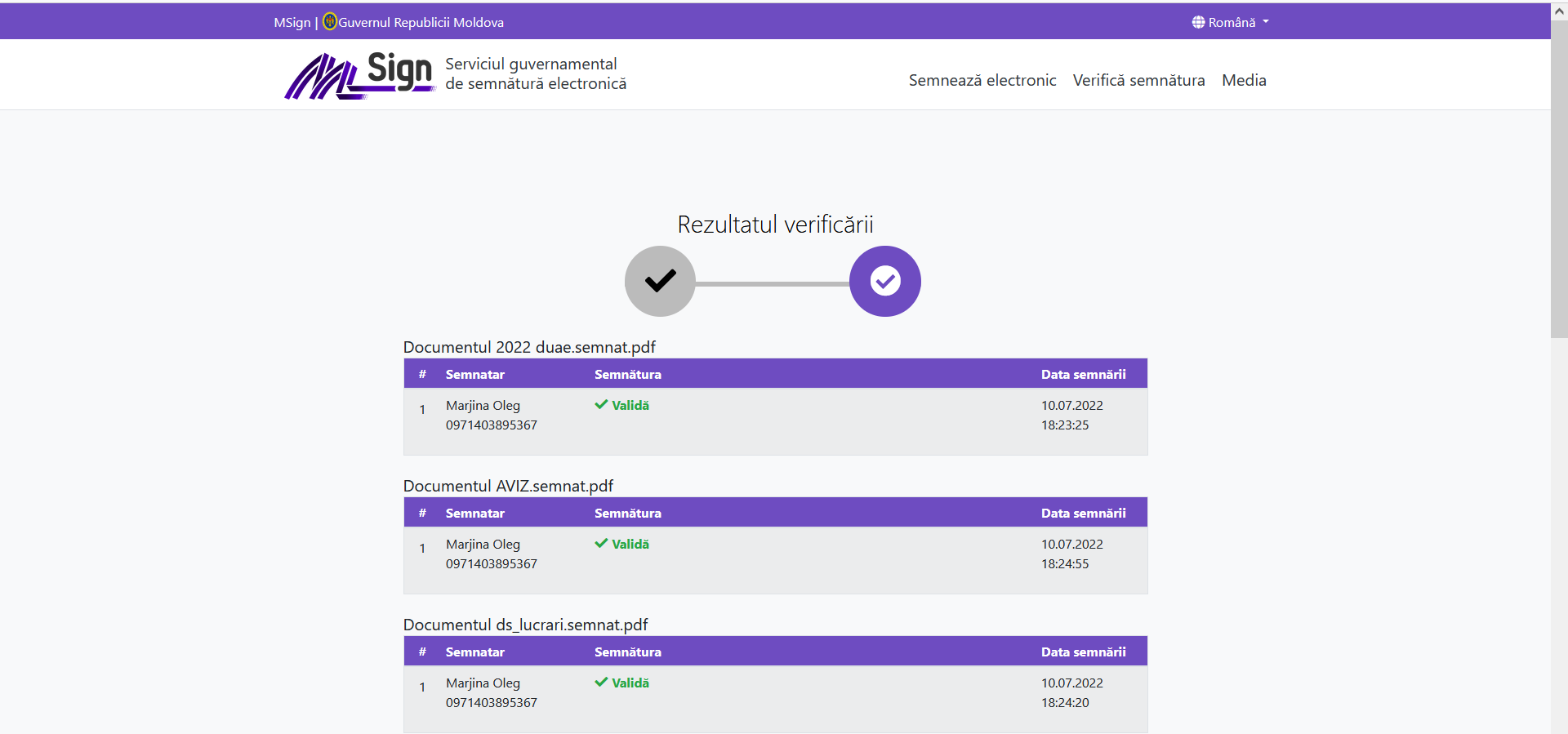Click the globe language icon

pos(1198,22)
